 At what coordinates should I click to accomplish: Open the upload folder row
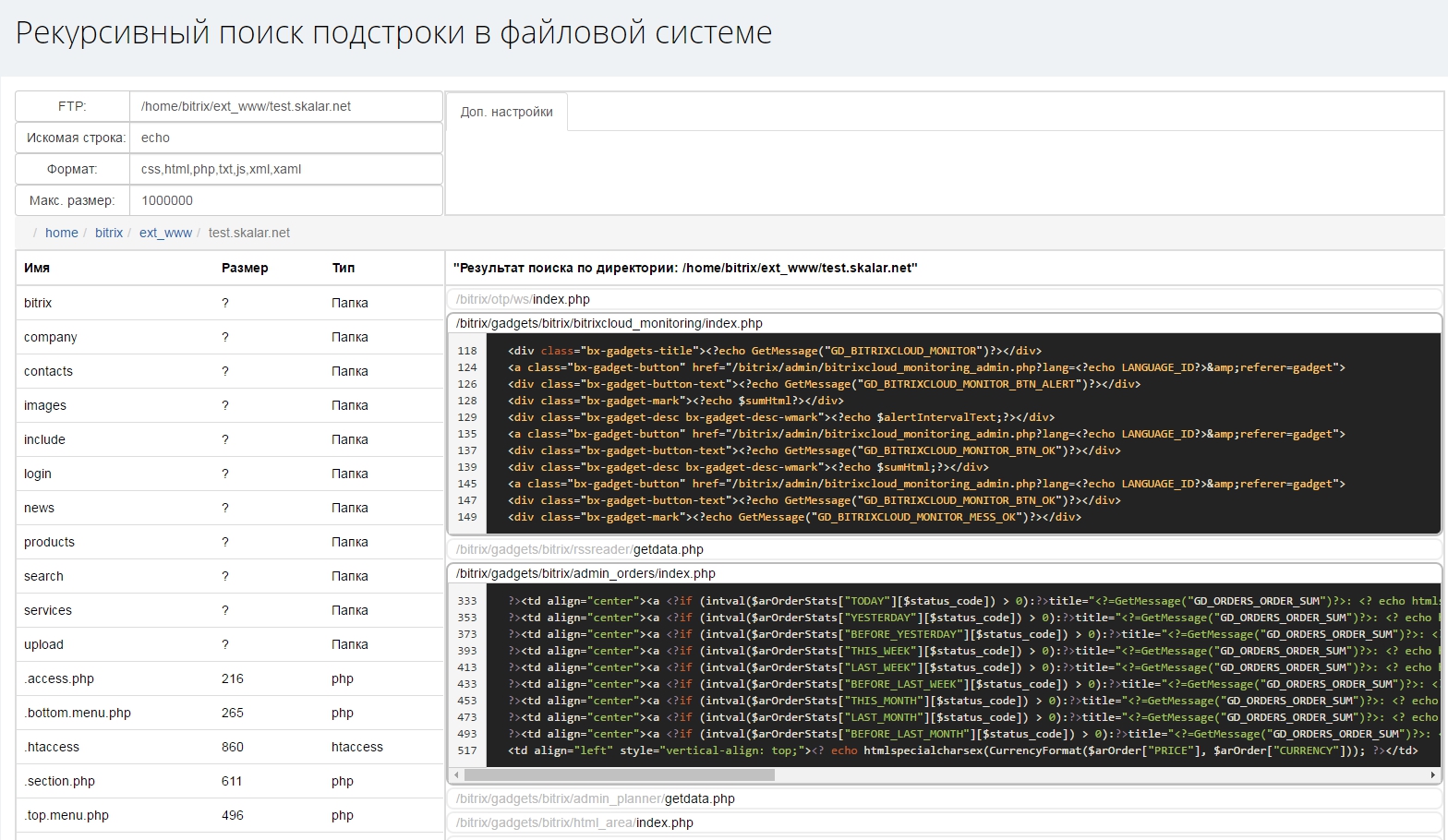point(43,644)
